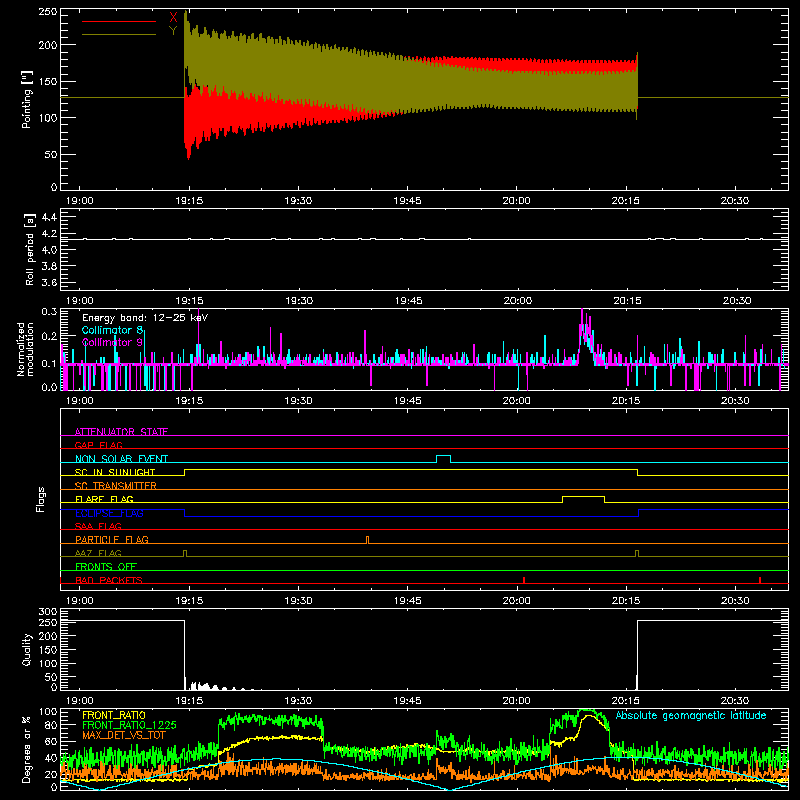Click the 'Normalized modulation' axis title
The width and height of the screenshot is (800, 800).
coord(26,349)
